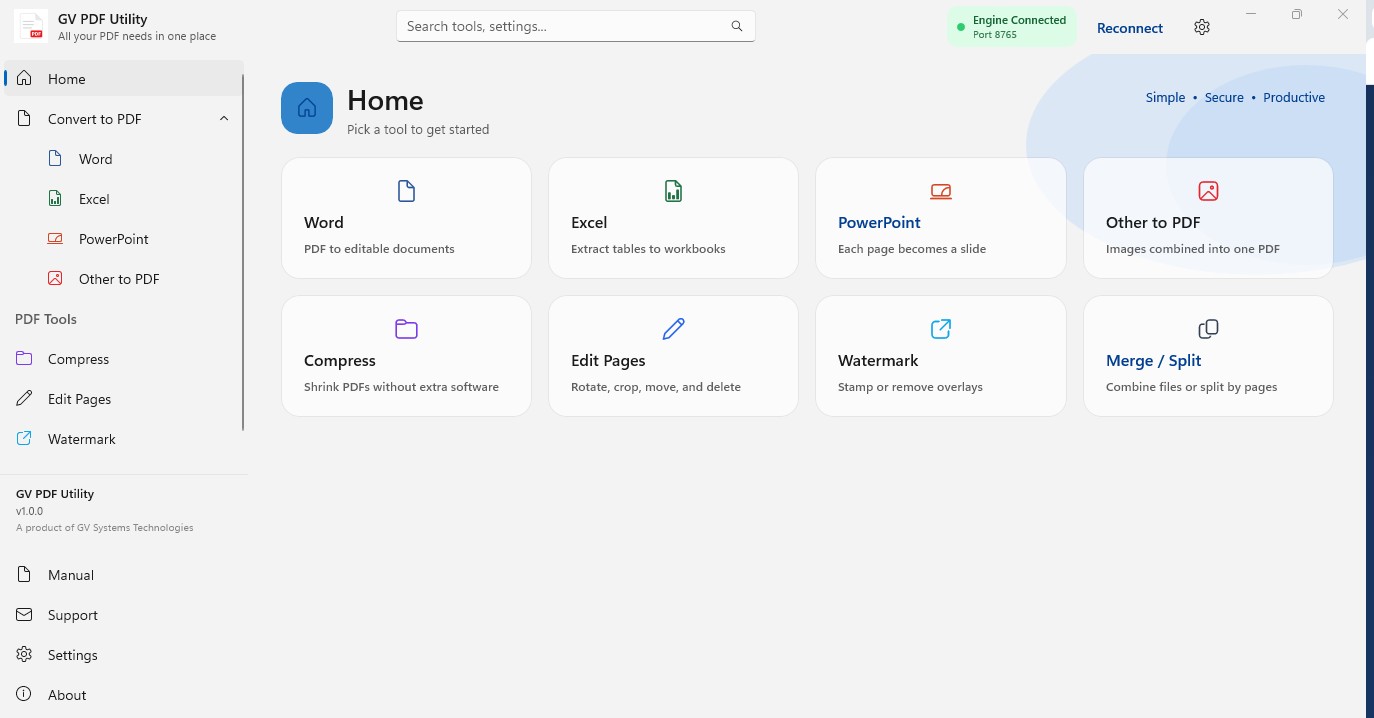Click the GV PDF Utility logo icon

(x=31, y=27)
